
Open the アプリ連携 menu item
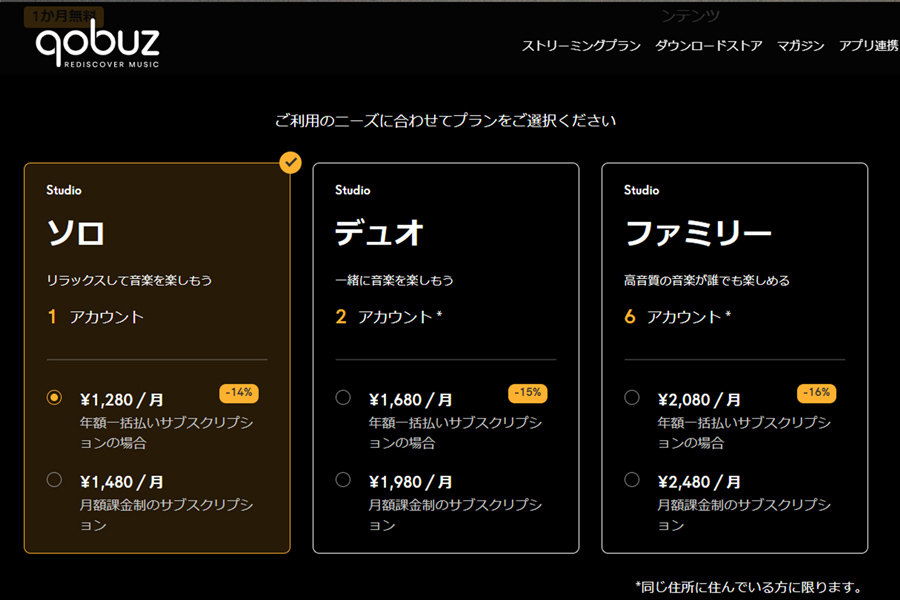point(869,45)
